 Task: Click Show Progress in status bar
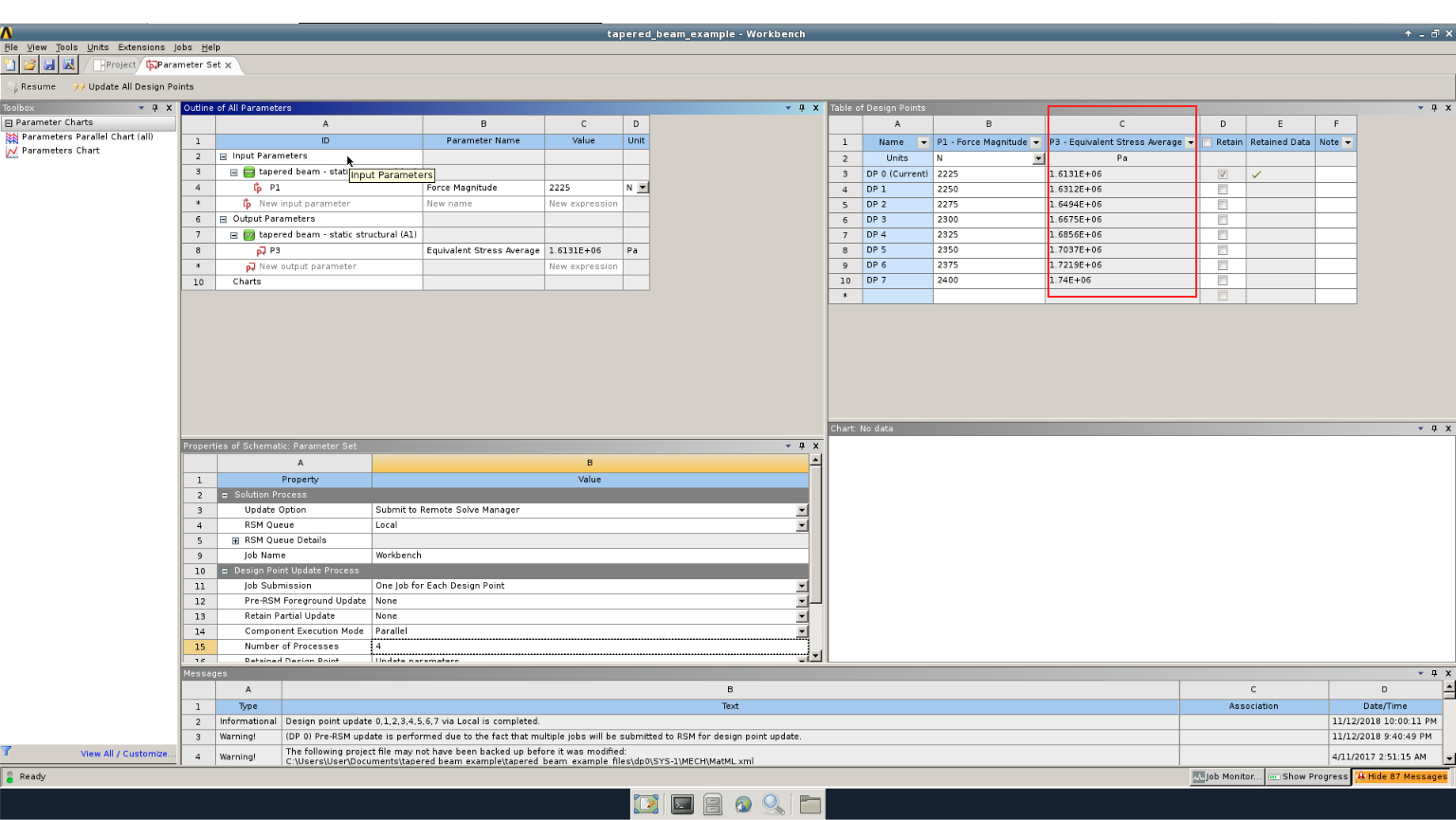tap(1308, 776)
